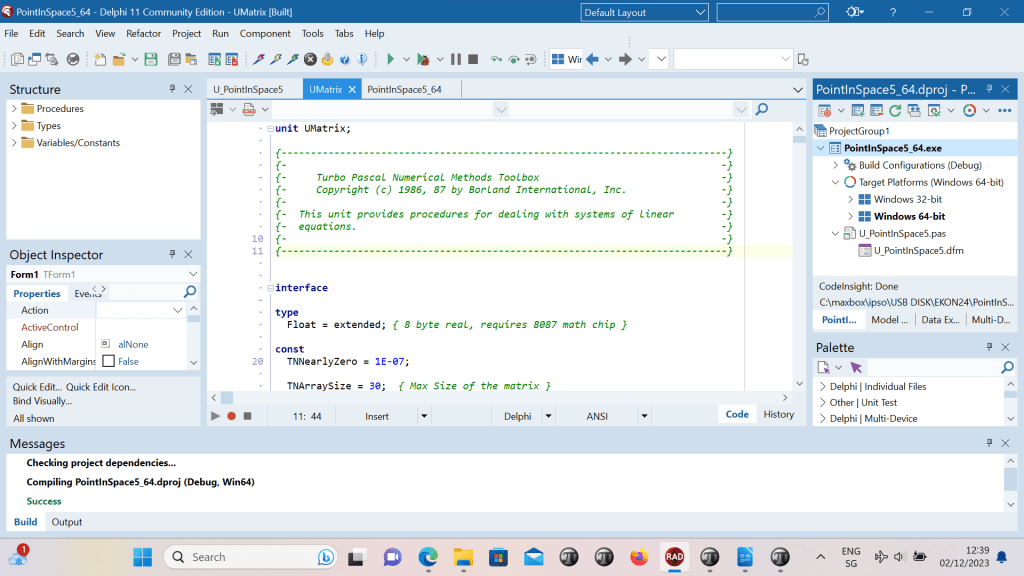Start macro recording with the red dot
Viewport: 1024px width, 576px height.
(231, 416)
